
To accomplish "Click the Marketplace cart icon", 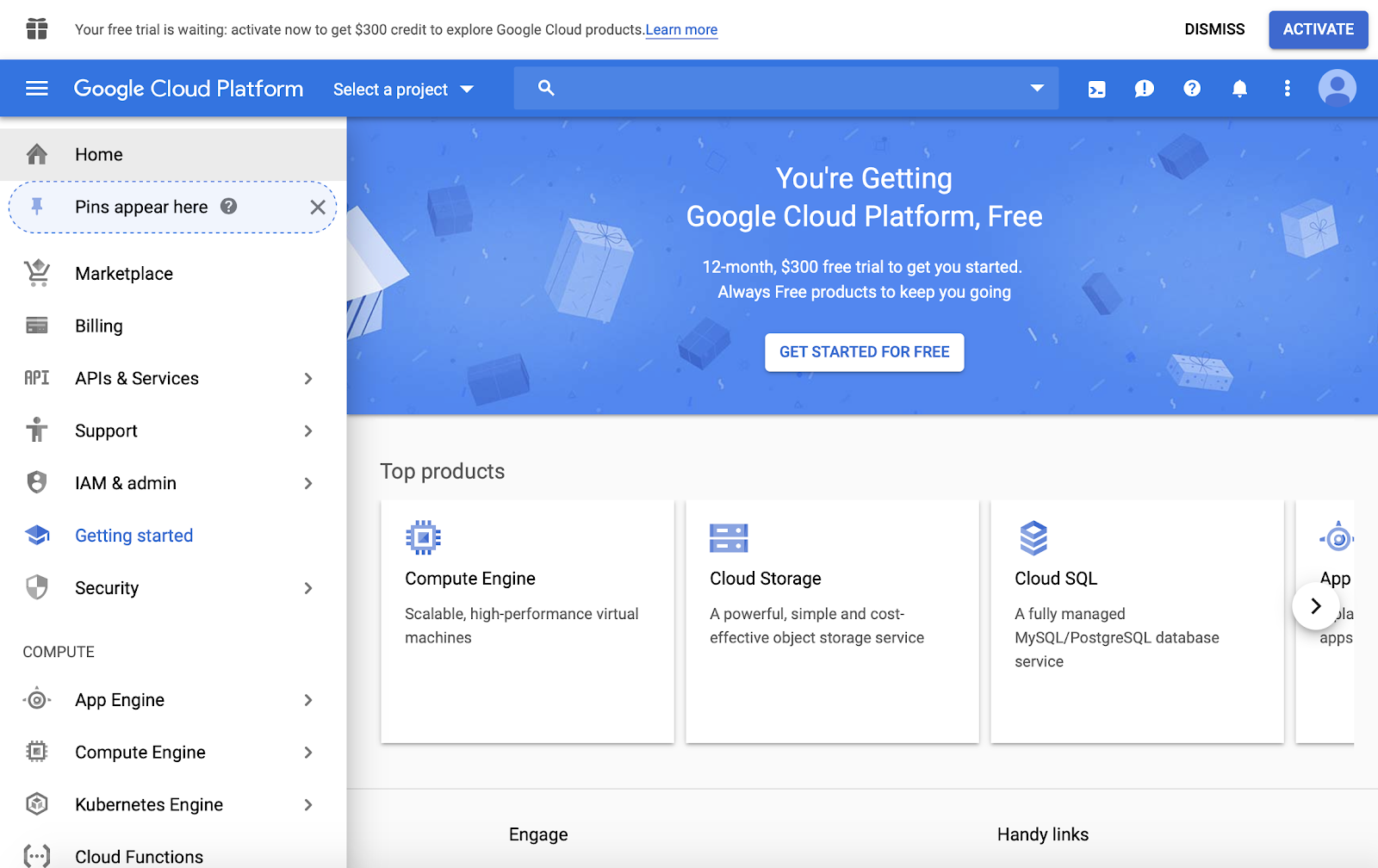I will pyautogui.click(x=37, y=273).
